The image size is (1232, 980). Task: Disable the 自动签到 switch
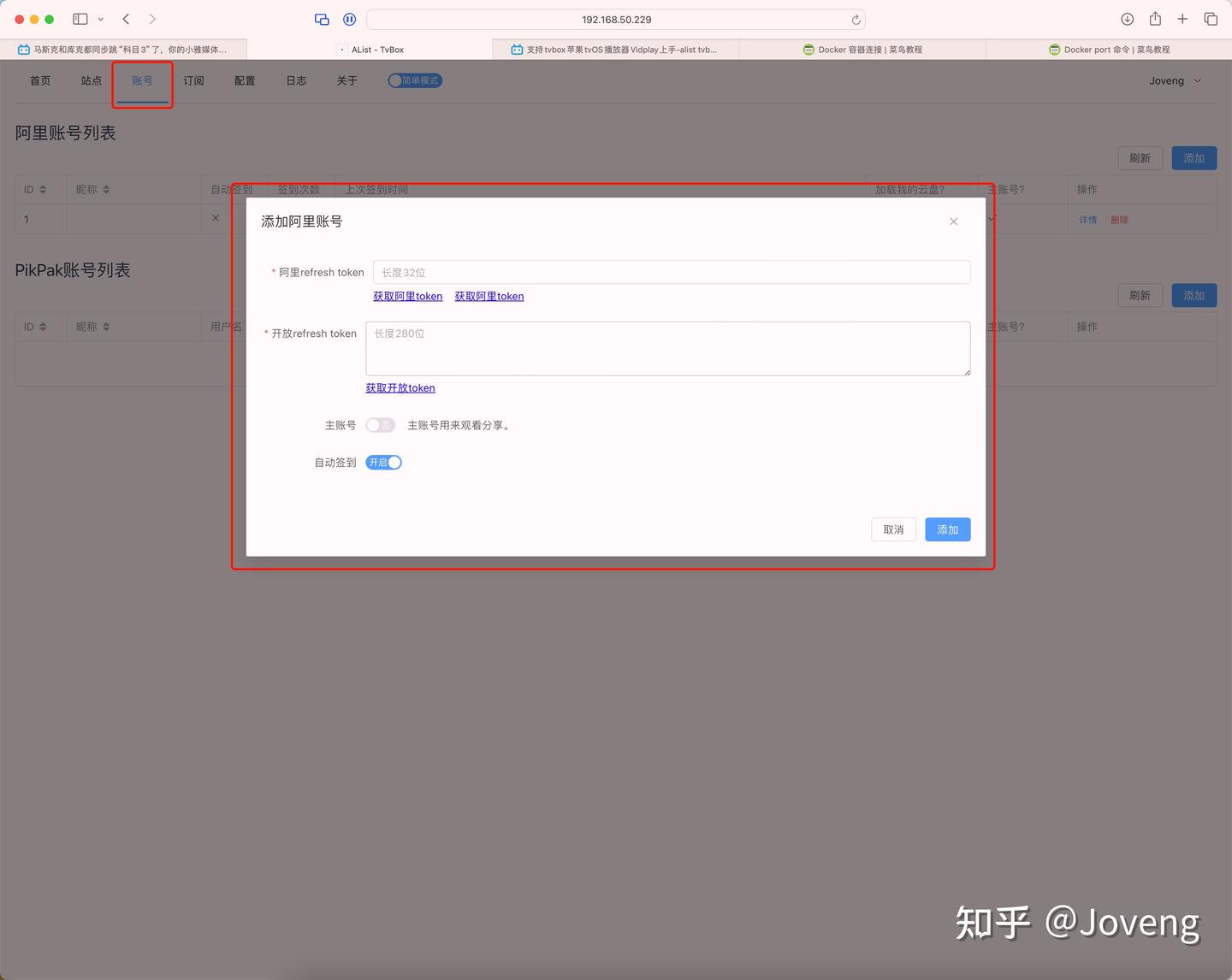click(383, 463)
